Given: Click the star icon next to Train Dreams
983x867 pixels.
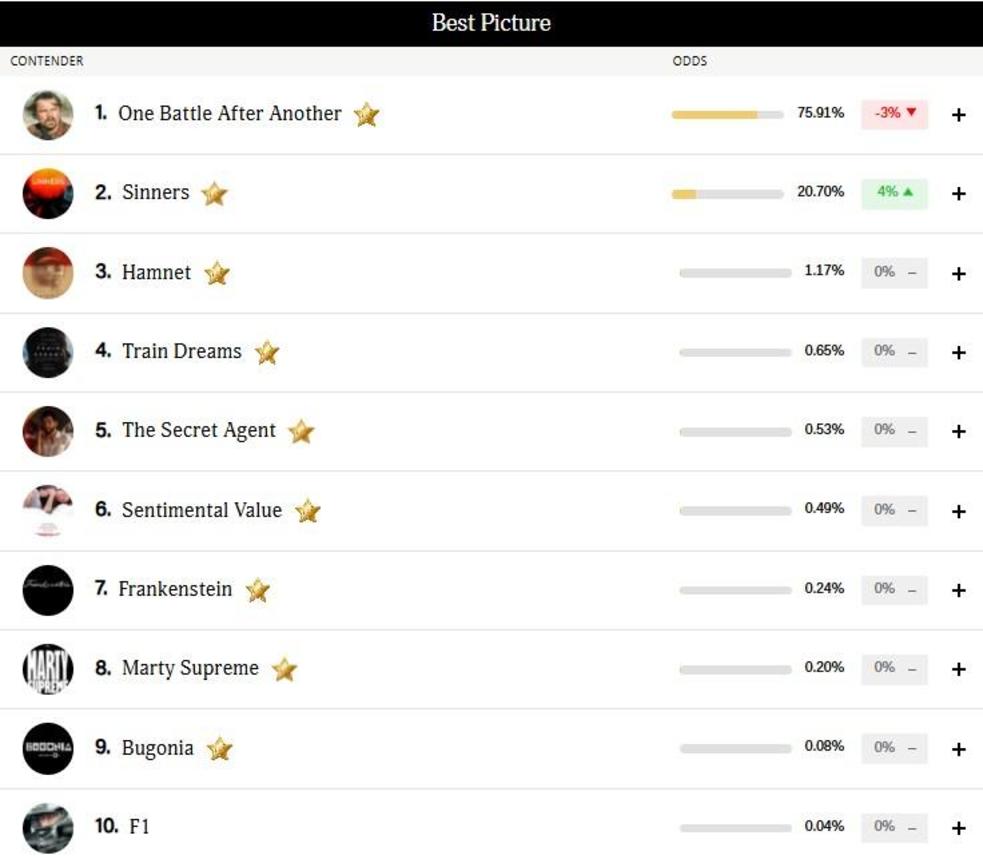Looking at the screenshot, I should click(x=266, y=352).
